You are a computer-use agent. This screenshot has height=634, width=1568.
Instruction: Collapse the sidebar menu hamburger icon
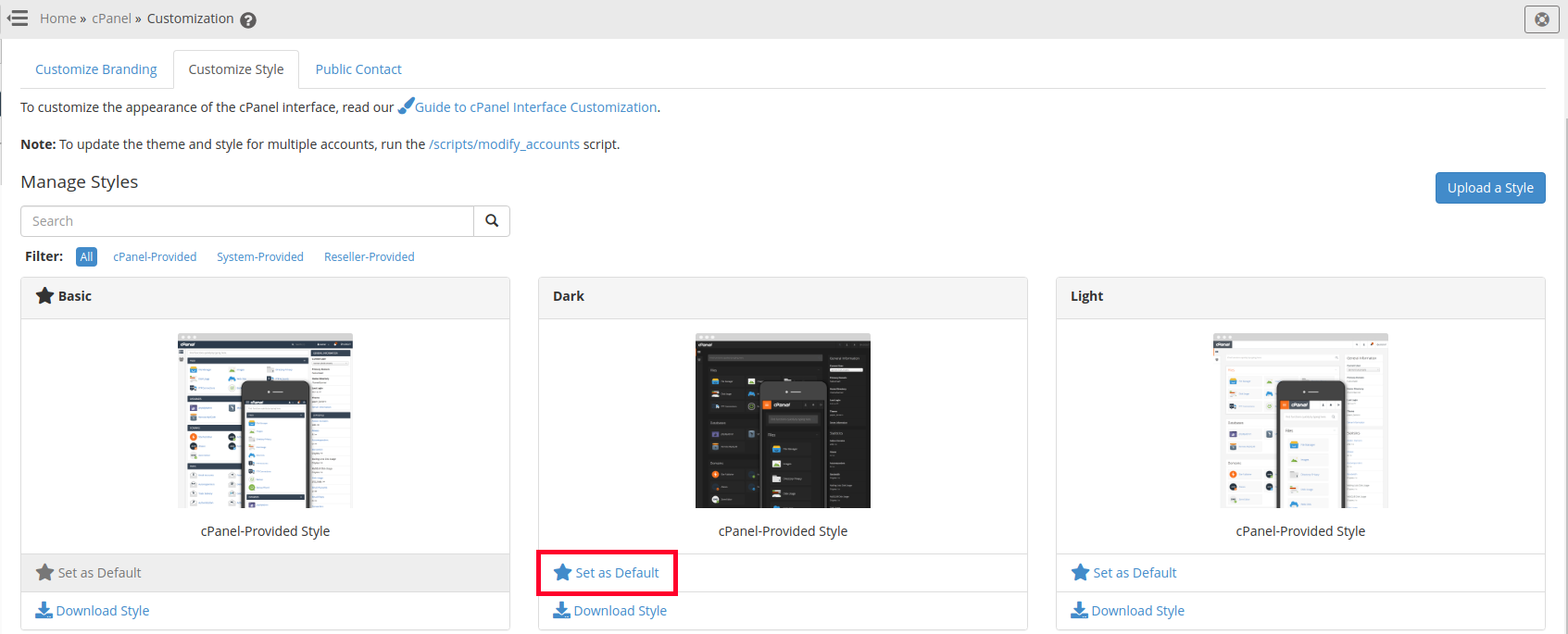pyautogui.click(x=18, y=19)
